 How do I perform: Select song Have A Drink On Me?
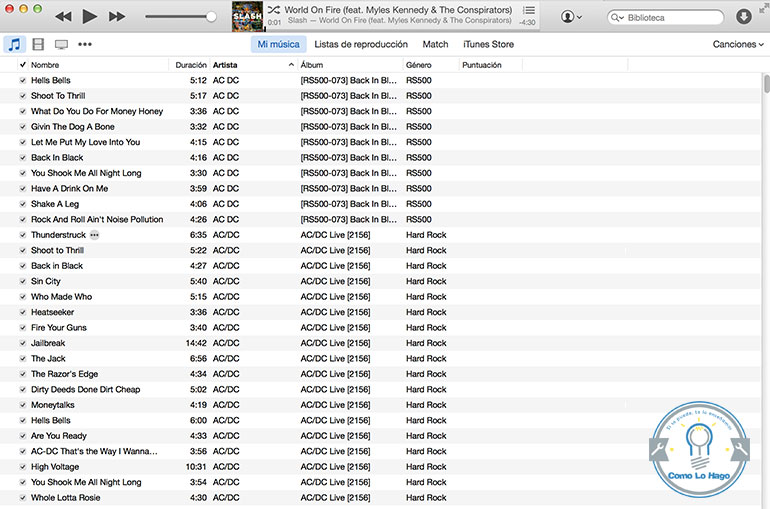(69, 188)
